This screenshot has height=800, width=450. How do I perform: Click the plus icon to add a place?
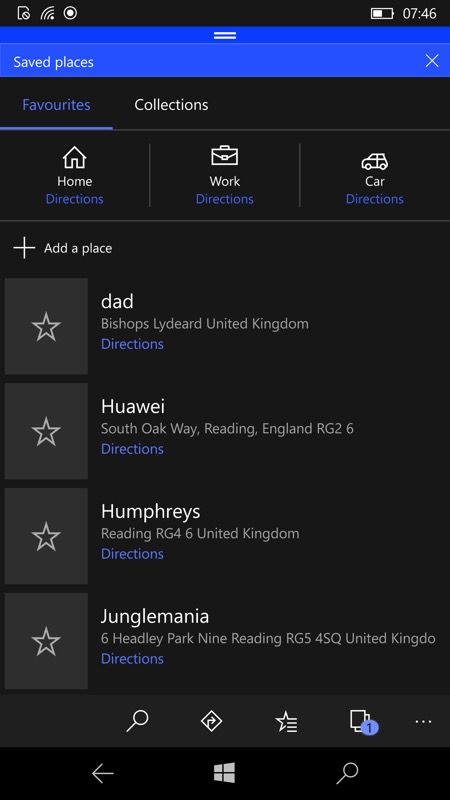click(x=24, y=248)
